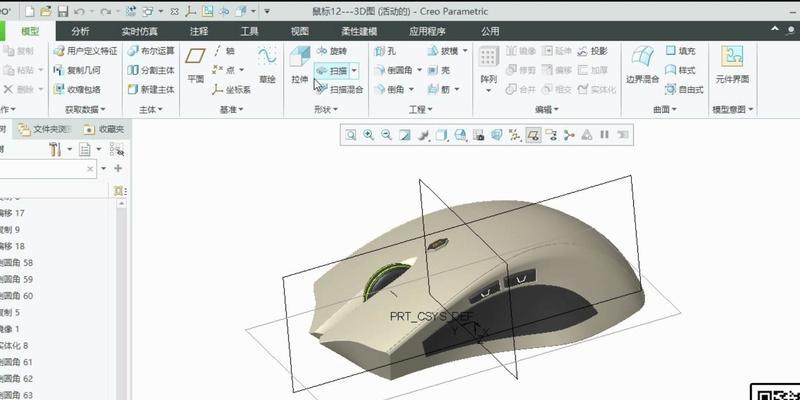Screen dimensions: 800x400
Task: Start the 扫描混合 (Swept Blend) tool
Action: tap(339, 90)
